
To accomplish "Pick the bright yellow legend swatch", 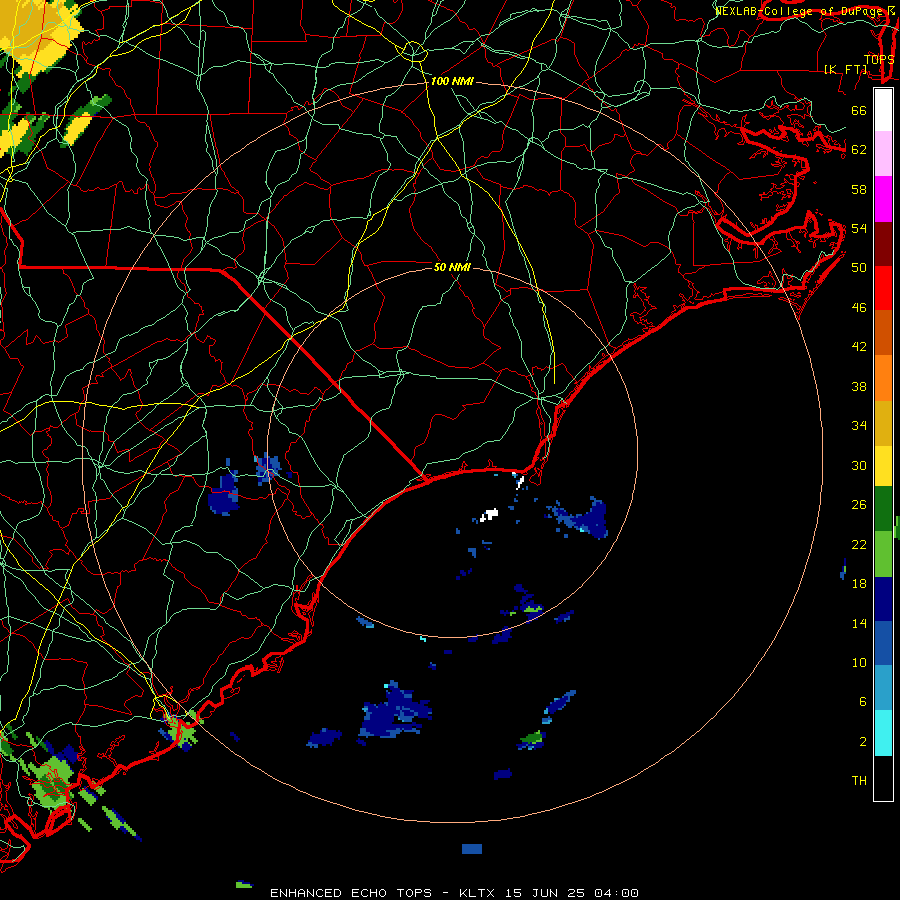I will click(x=883, y=467).
